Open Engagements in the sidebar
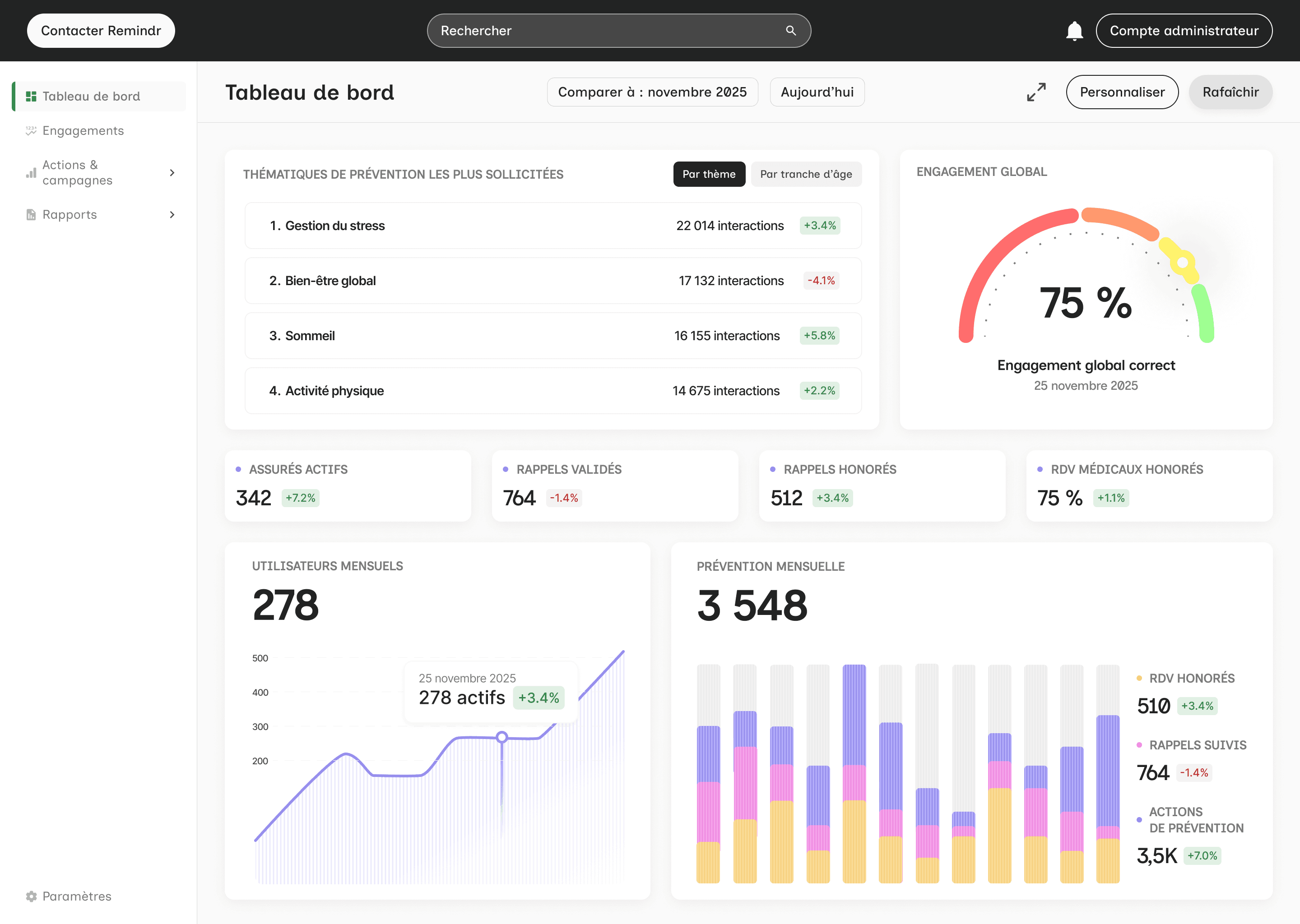The image size is (1300, 924). (x=83, y=131)
